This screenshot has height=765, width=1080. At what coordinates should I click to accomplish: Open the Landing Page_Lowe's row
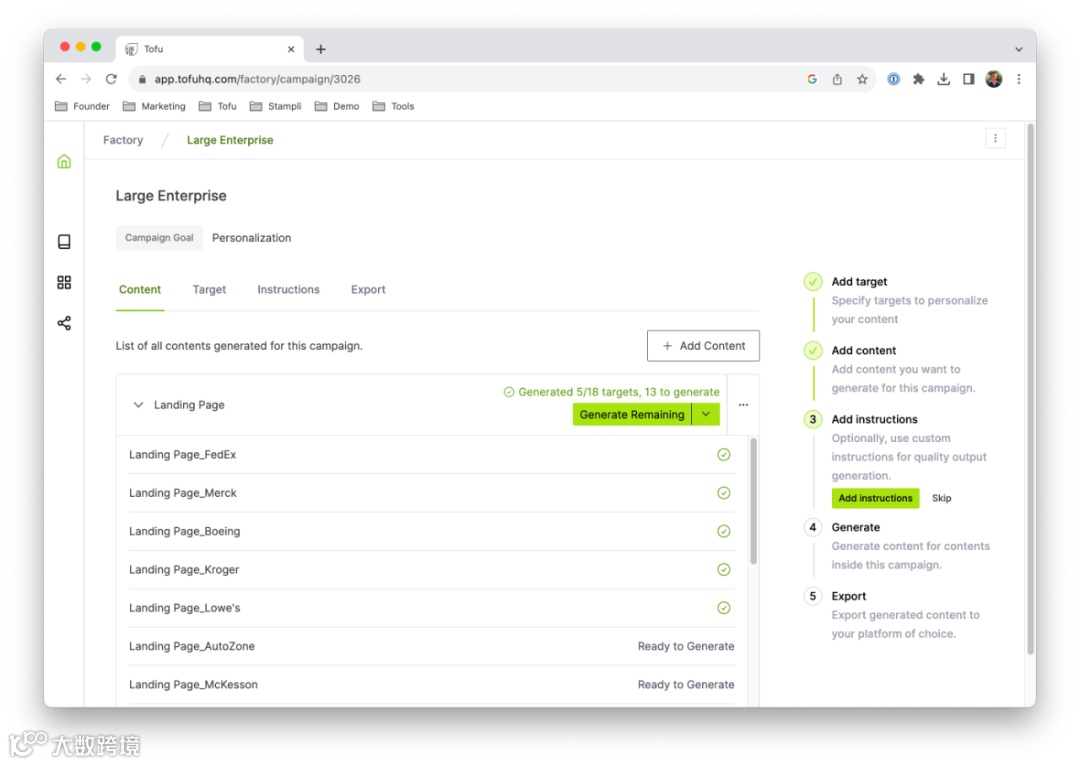431,608
